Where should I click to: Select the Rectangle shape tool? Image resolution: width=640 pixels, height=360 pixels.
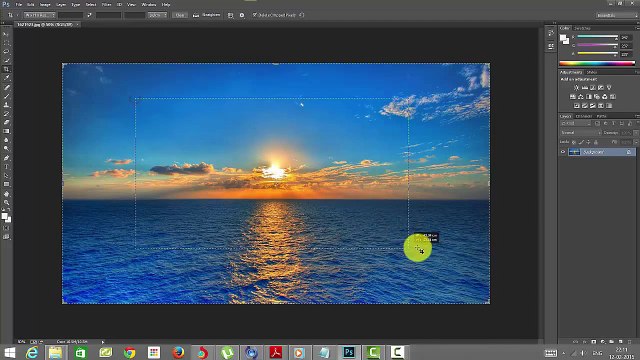6,184
